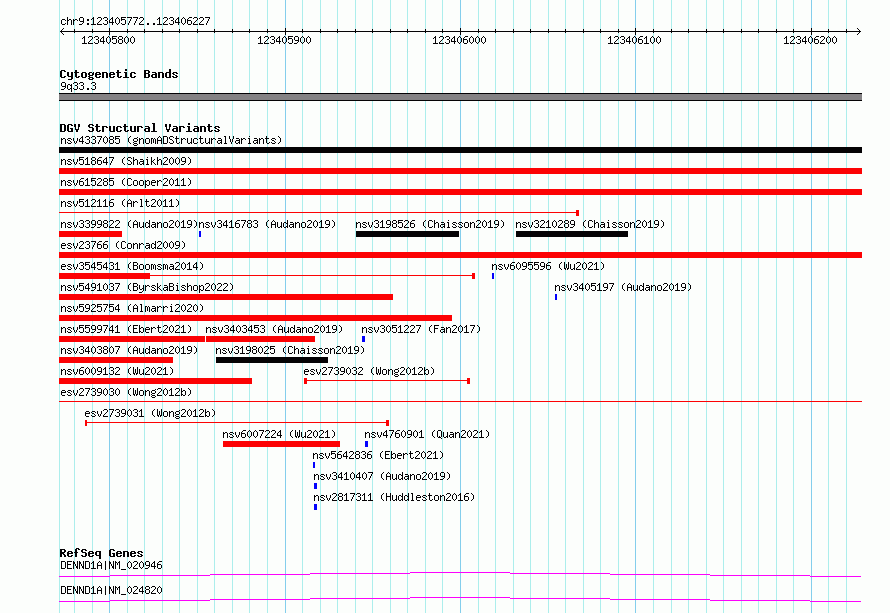Click ruler position 123406100
This screenshot has height=613, width=890.
[635, 40]
